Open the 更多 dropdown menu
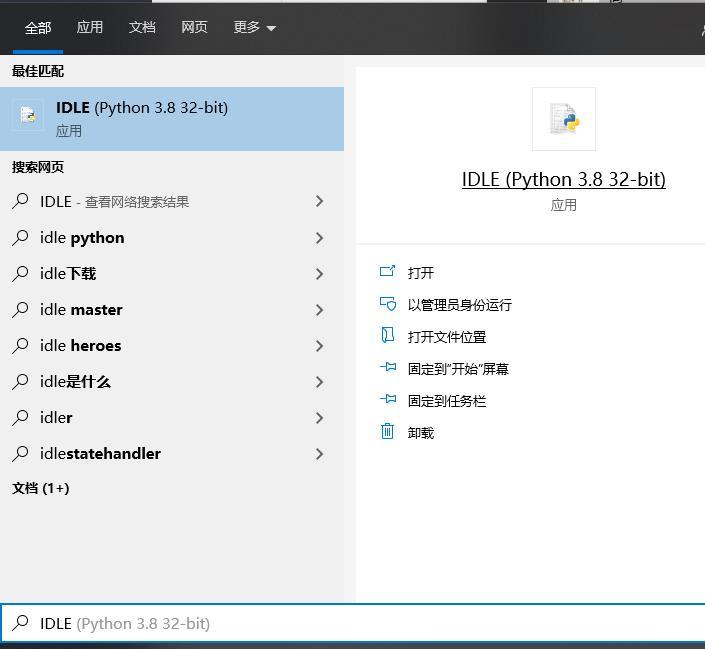 [x=254, y=27]
